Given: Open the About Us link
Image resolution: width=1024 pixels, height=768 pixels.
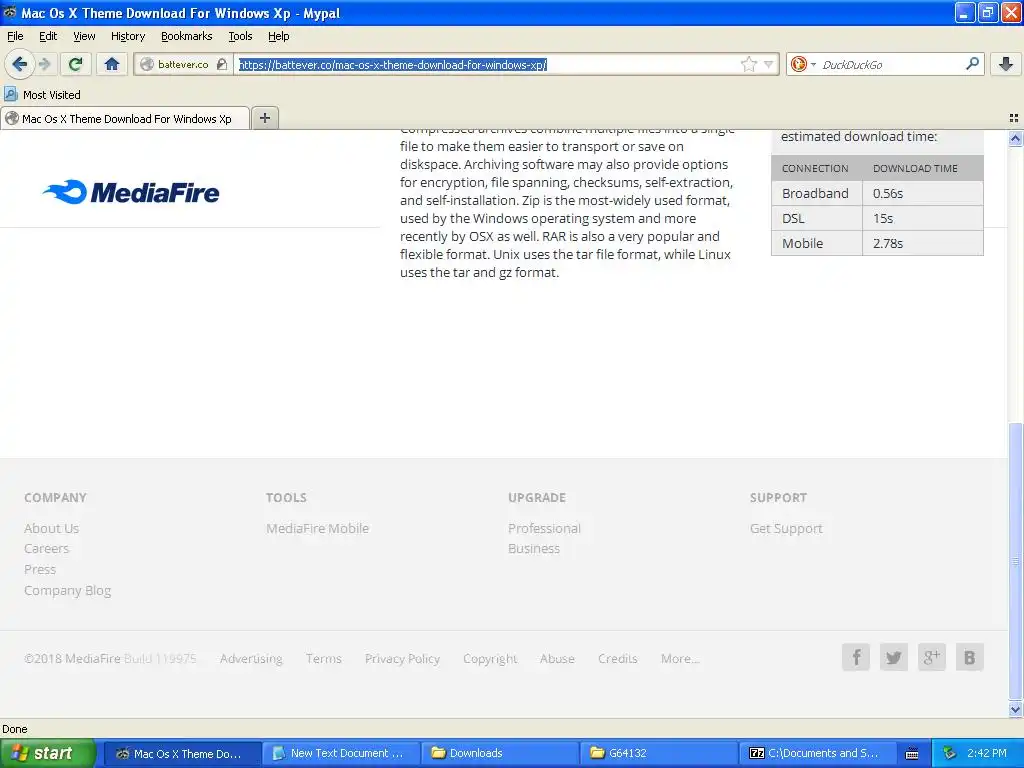Looking at the screenshot, I should coord(52,528).
